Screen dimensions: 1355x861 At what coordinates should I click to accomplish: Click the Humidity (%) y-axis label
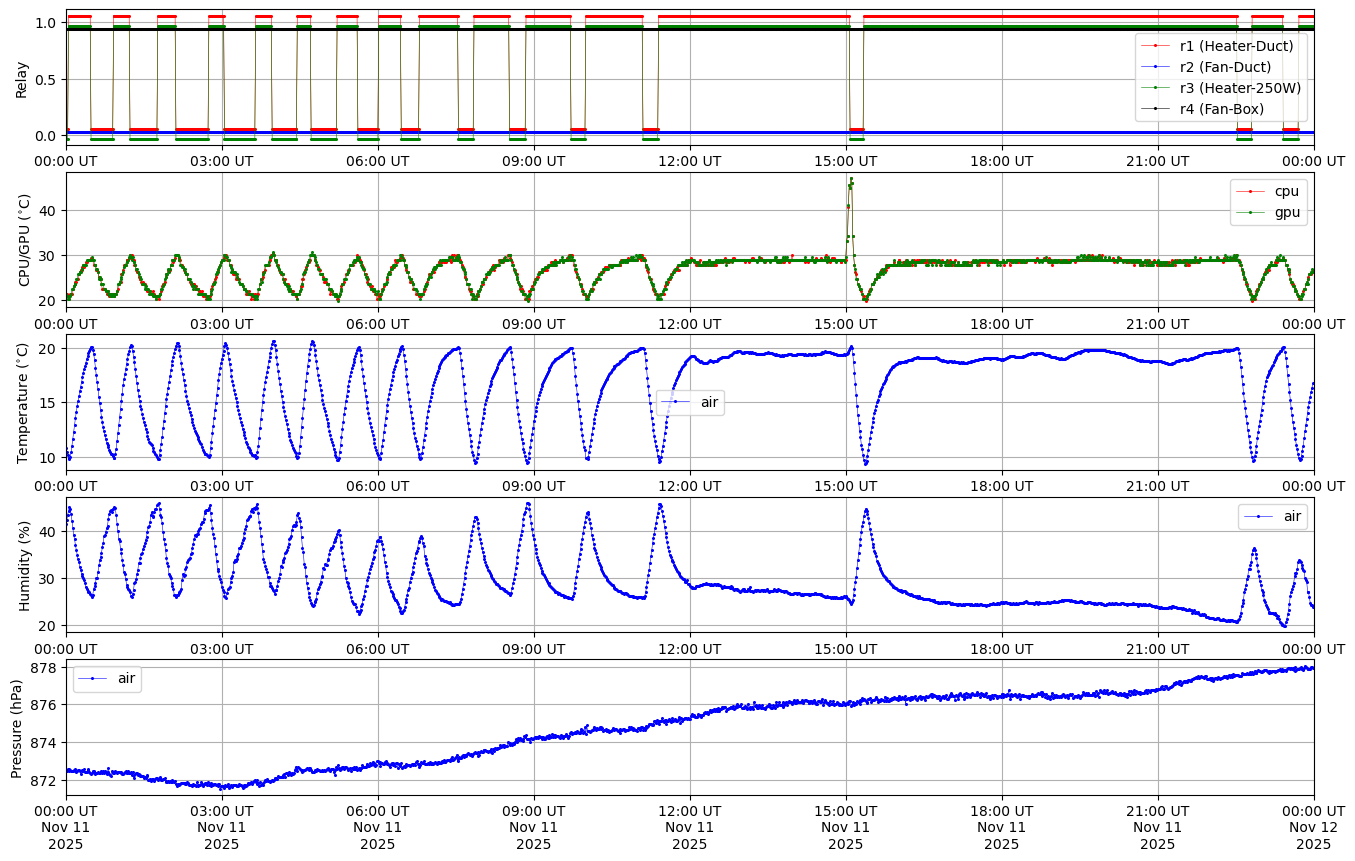point(24,565)
